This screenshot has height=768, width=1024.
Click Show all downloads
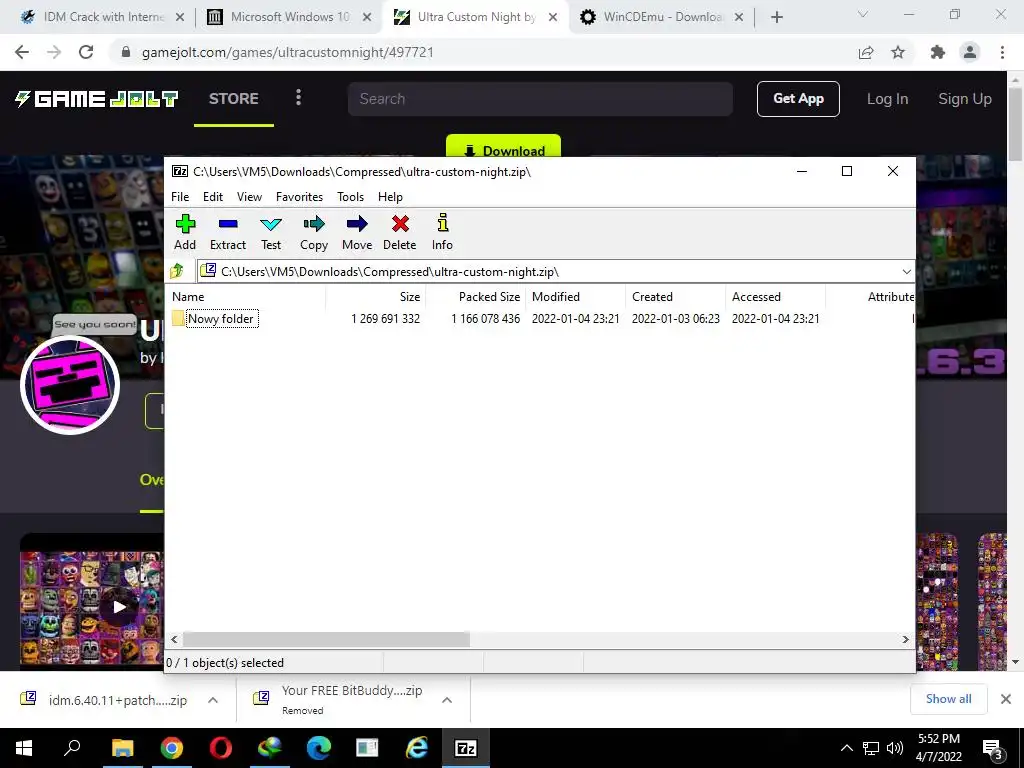pyautogui.click(x=948, y=699)
